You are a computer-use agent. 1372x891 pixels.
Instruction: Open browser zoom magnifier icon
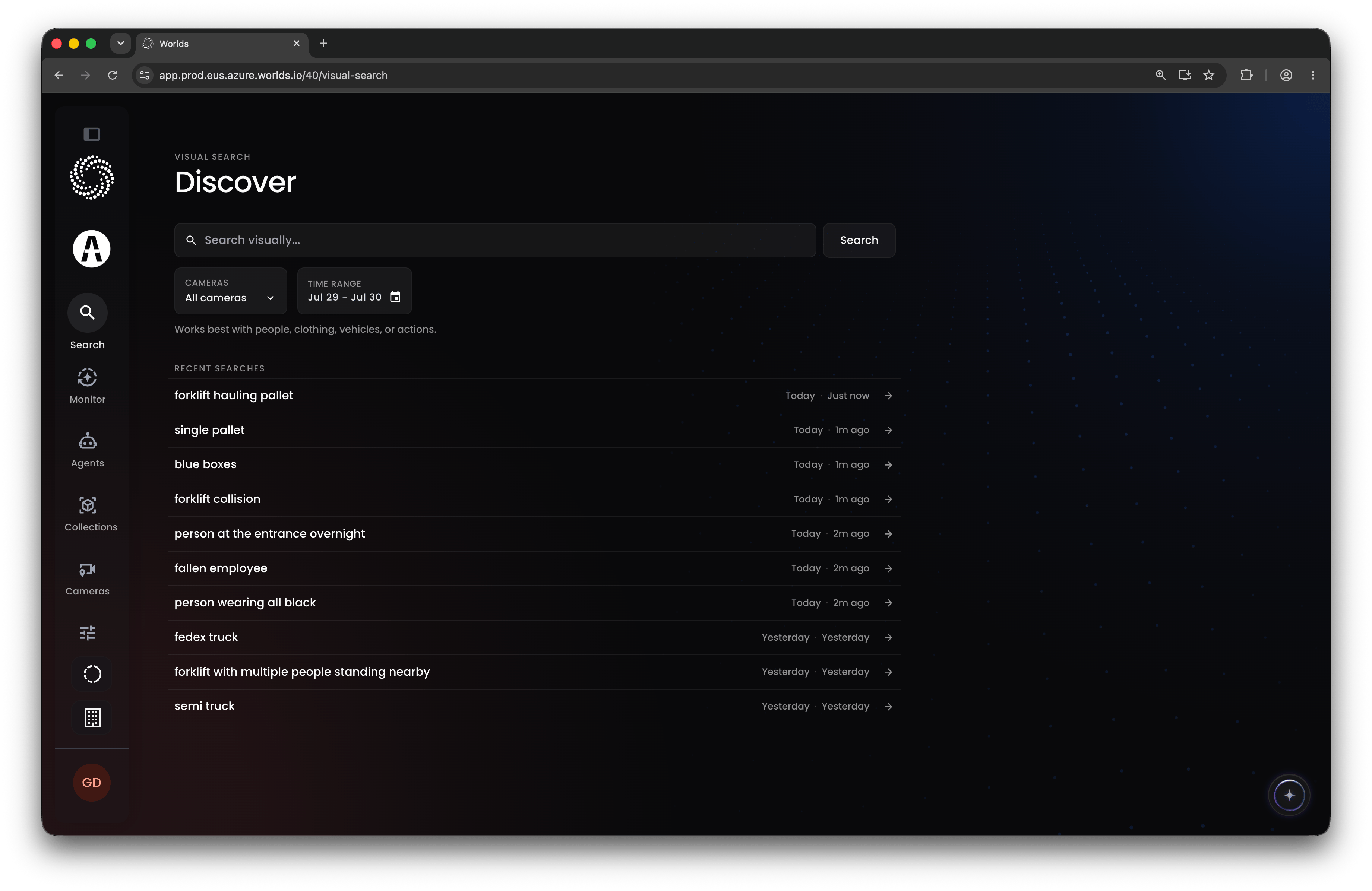(1160, 76)
